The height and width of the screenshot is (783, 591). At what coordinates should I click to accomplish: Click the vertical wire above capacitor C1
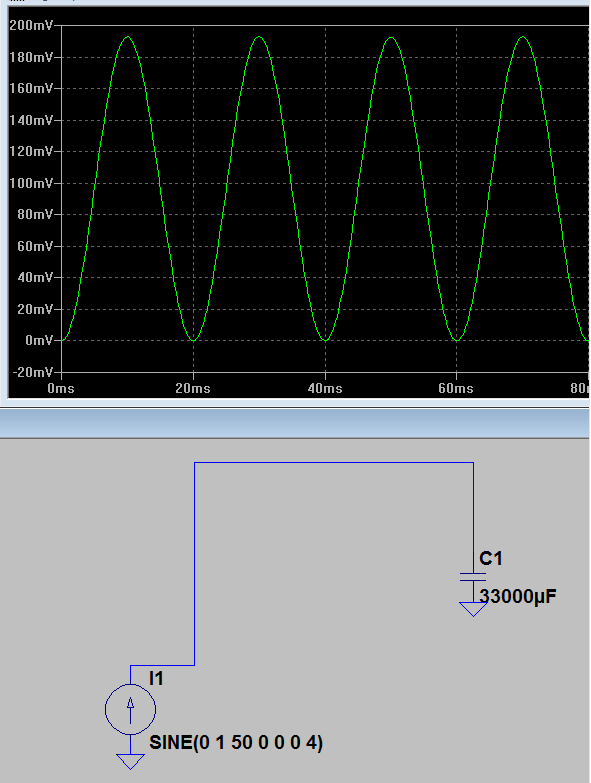click(x=473, y=517)
